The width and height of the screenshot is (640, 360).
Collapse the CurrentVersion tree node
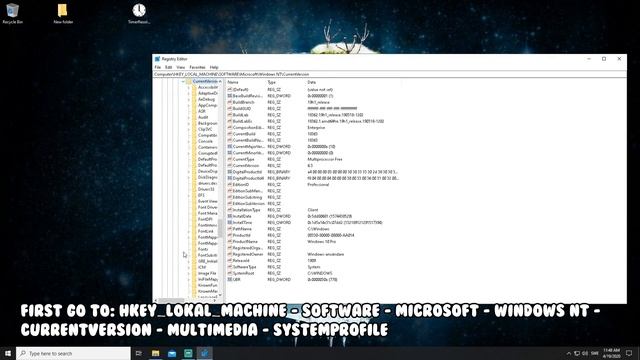(x=183, y=81)
